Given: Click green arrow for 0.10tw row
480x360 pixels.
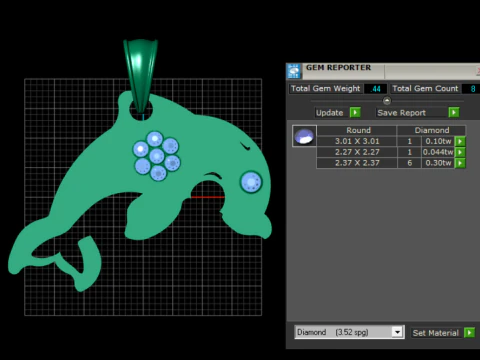Looking at the screenshot, I should click(460, 141).
